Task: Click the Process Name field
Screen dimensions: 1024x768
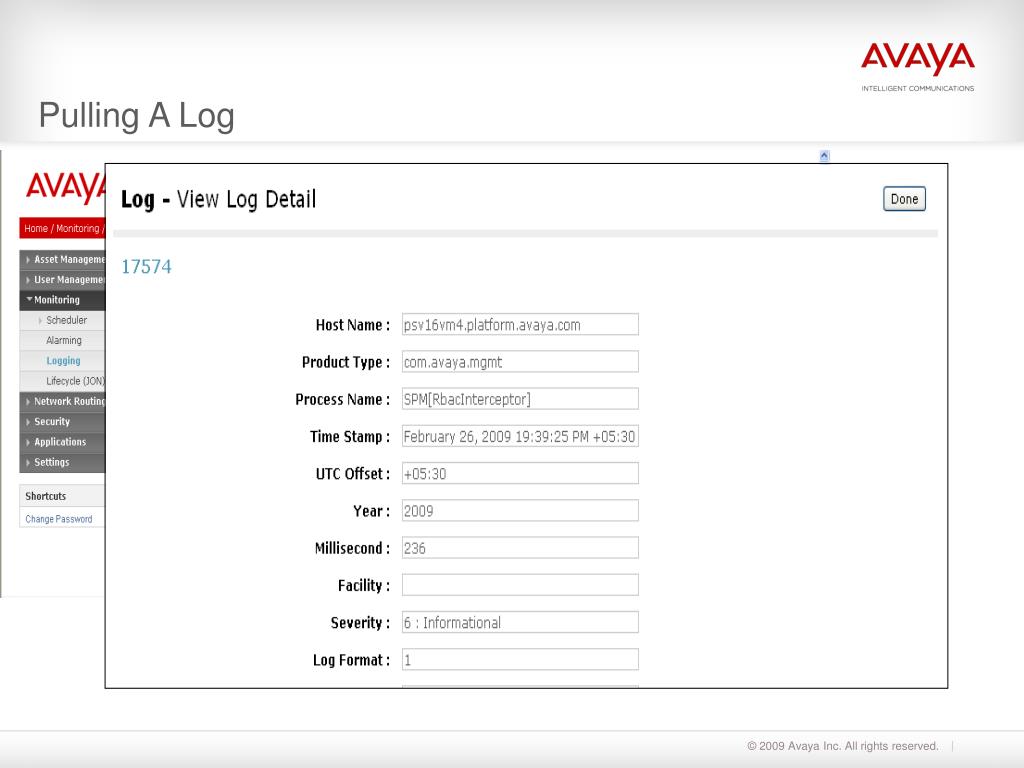Action: (520, 399)
